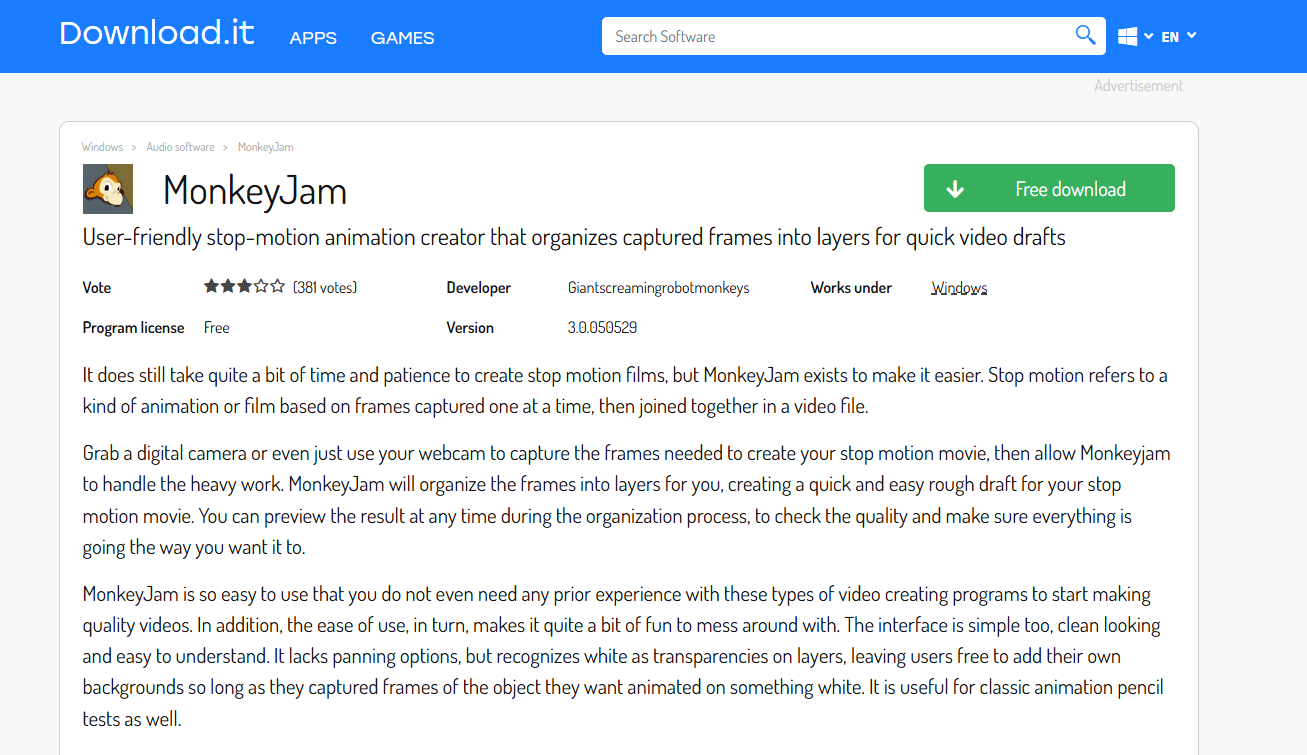
Task: Click the Works under label
Action: [x=851, y=288]
